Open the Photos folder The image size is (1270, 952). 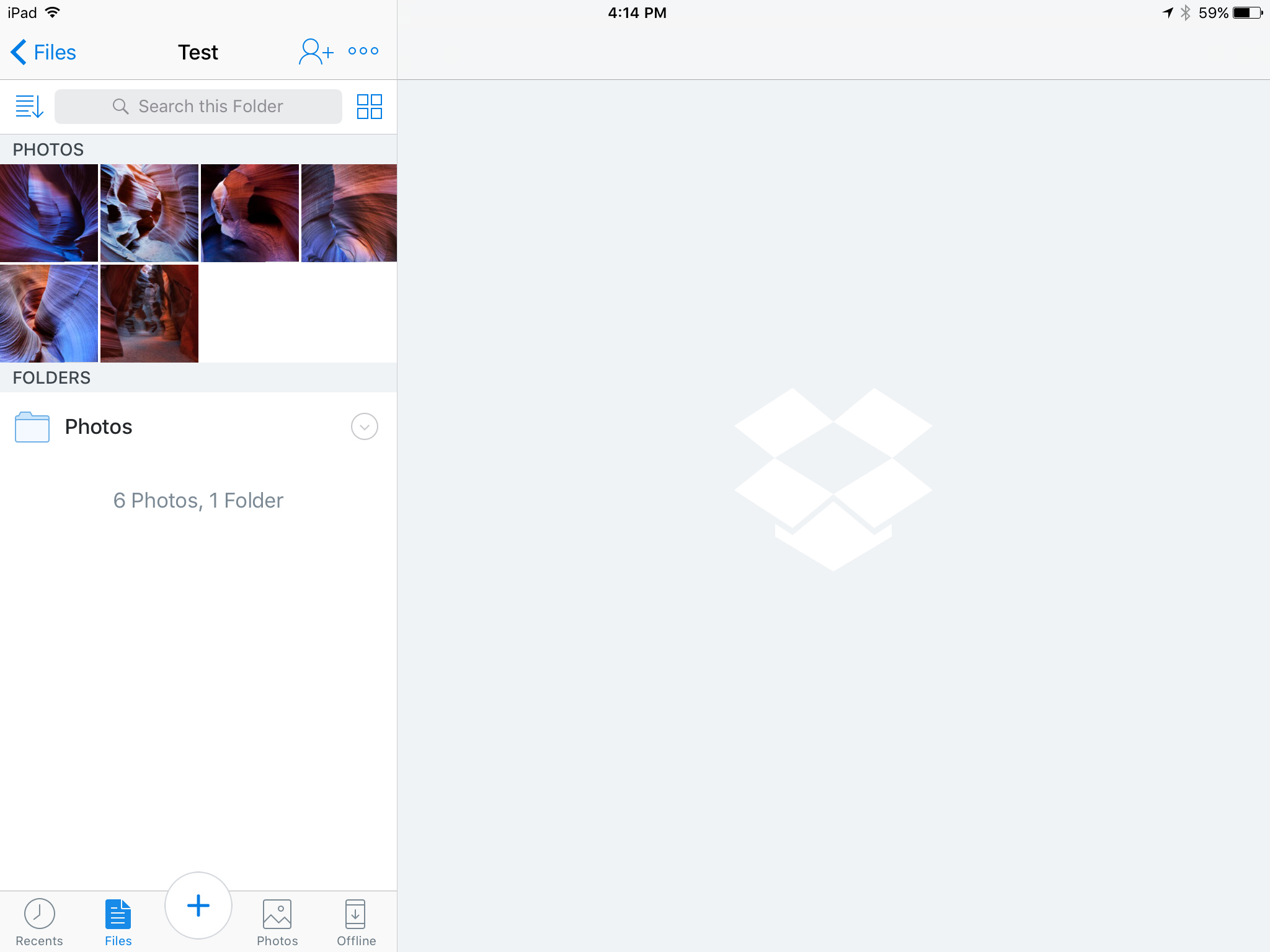(198, 426)
